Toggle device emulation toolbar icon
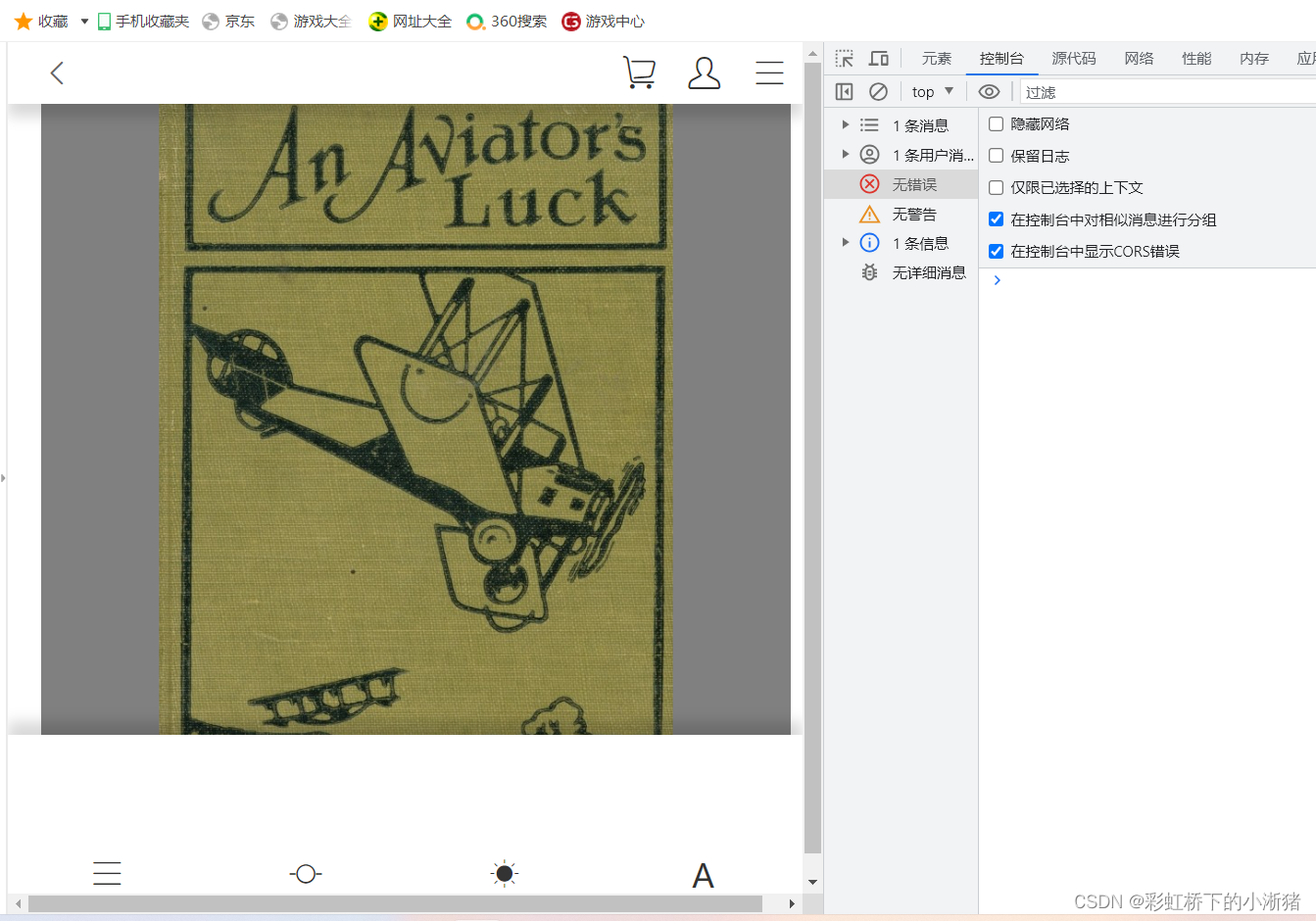The width and height of the screenshot is (1316, 921). tap(879, 59)
